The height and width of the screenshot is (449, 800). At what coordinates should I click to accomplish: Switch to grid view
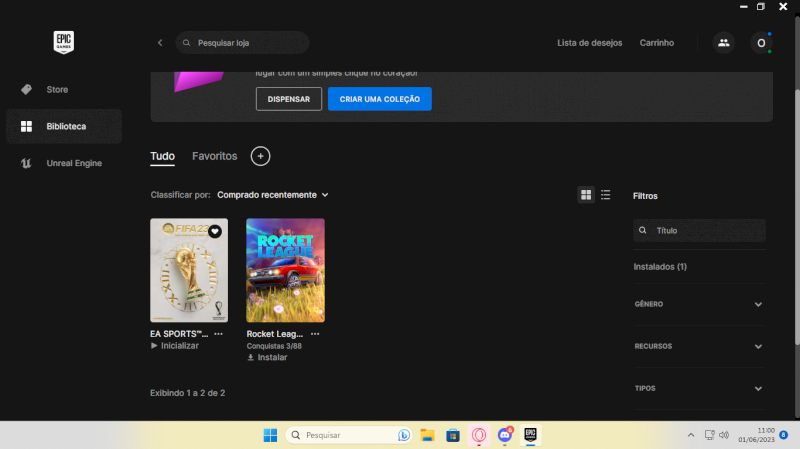click(586, 194)
